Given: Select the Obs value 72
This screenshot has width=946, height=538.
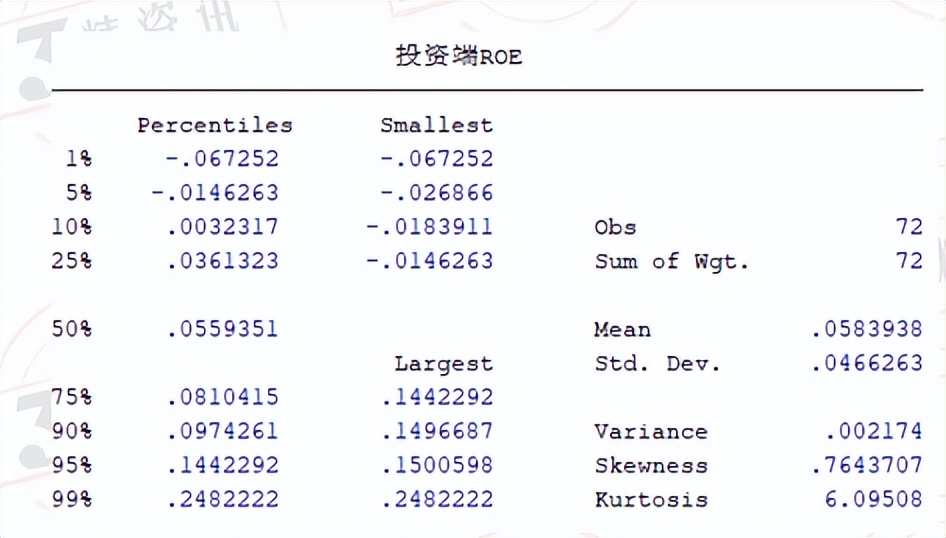Looking at the screenshot, I should click(x=909, y=227).
